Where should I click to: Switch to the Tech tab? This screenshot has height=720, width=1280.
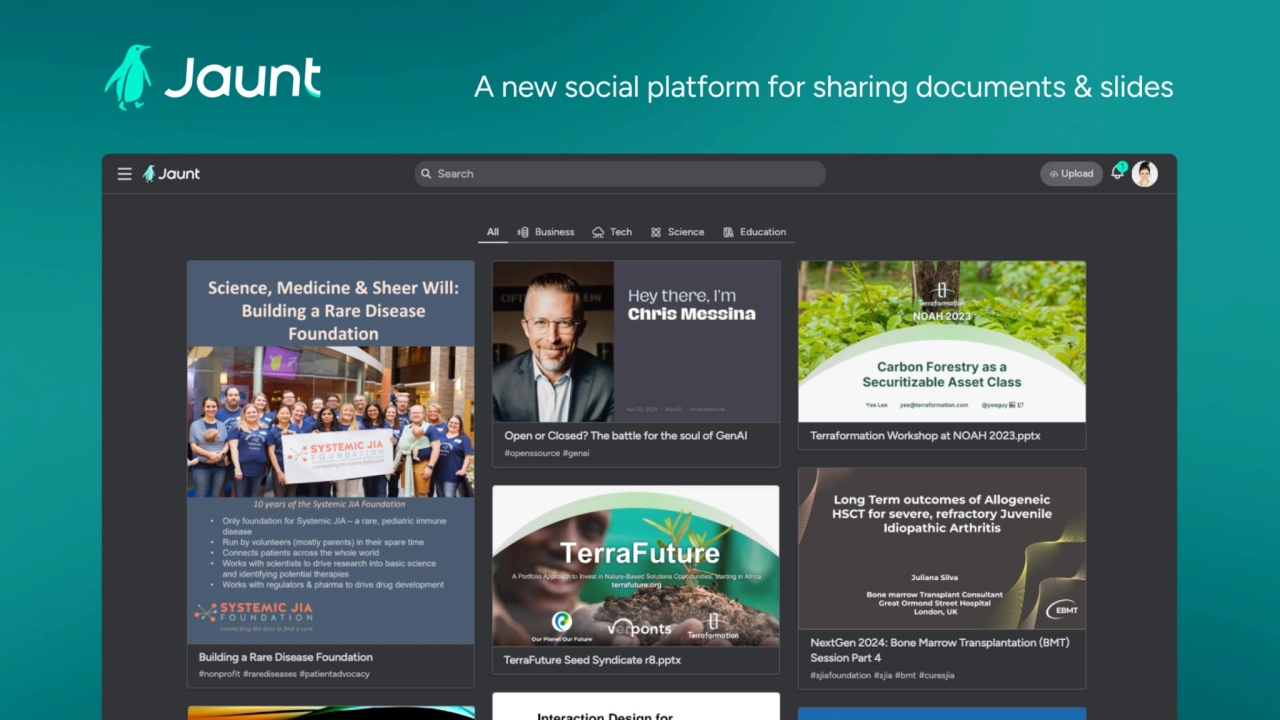[x=612, y=232]
